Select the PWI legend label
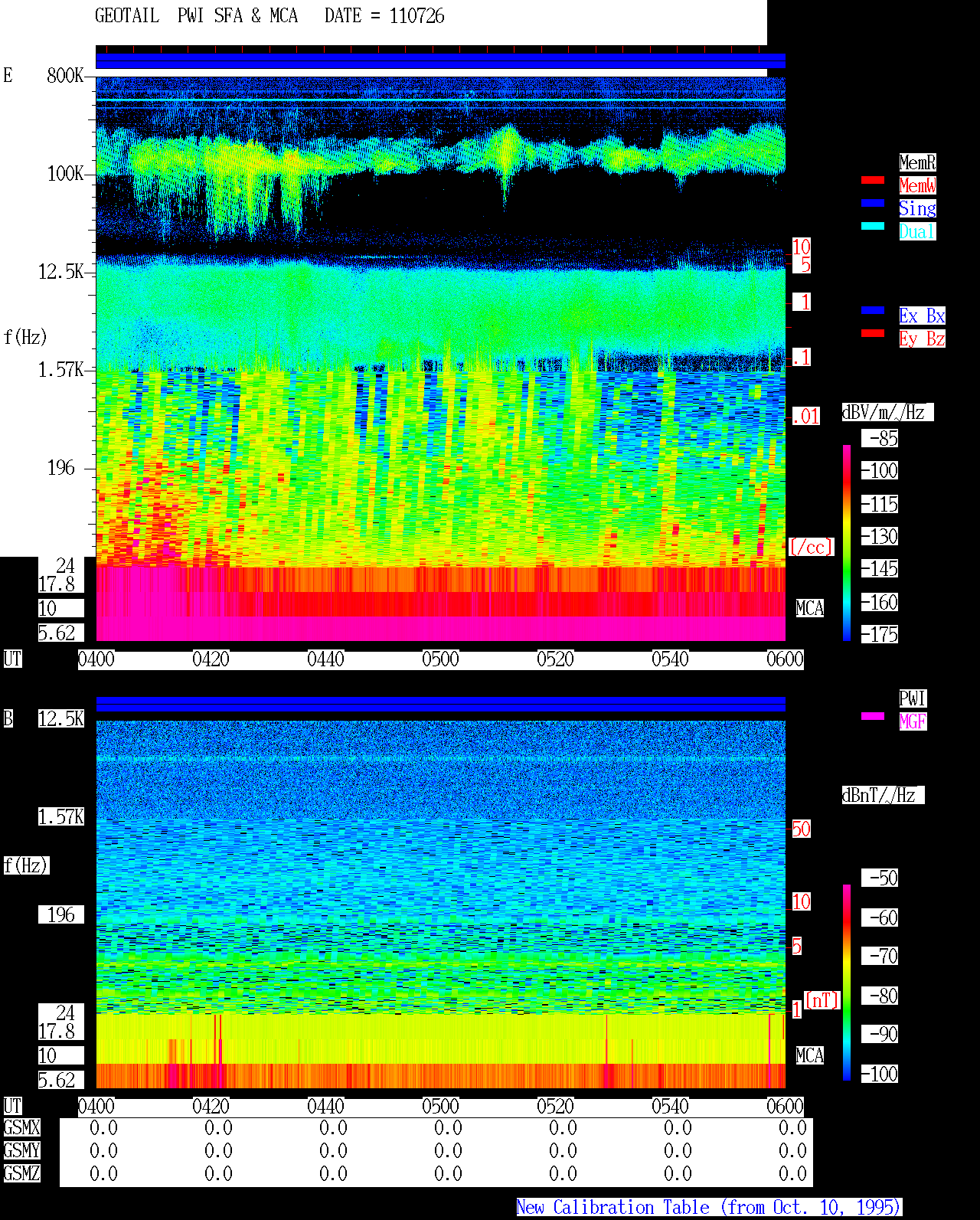The width and height of the screenshot is (980, 1220). (913, 698)
